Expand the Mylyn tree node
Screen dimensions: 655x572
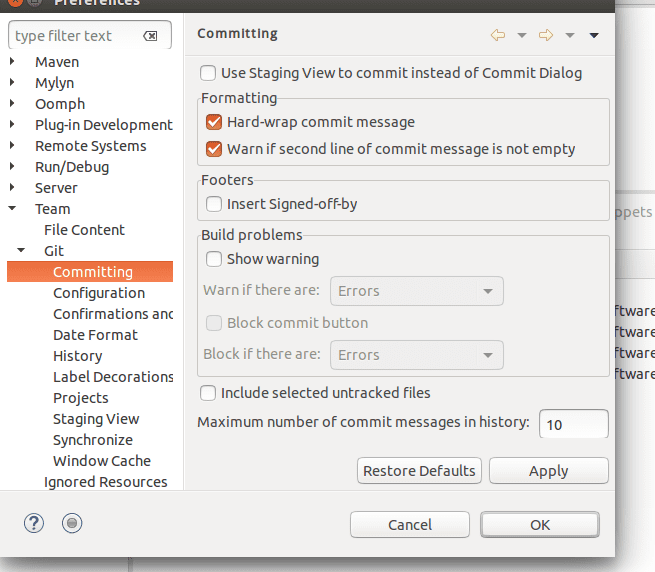pos(12,82)
